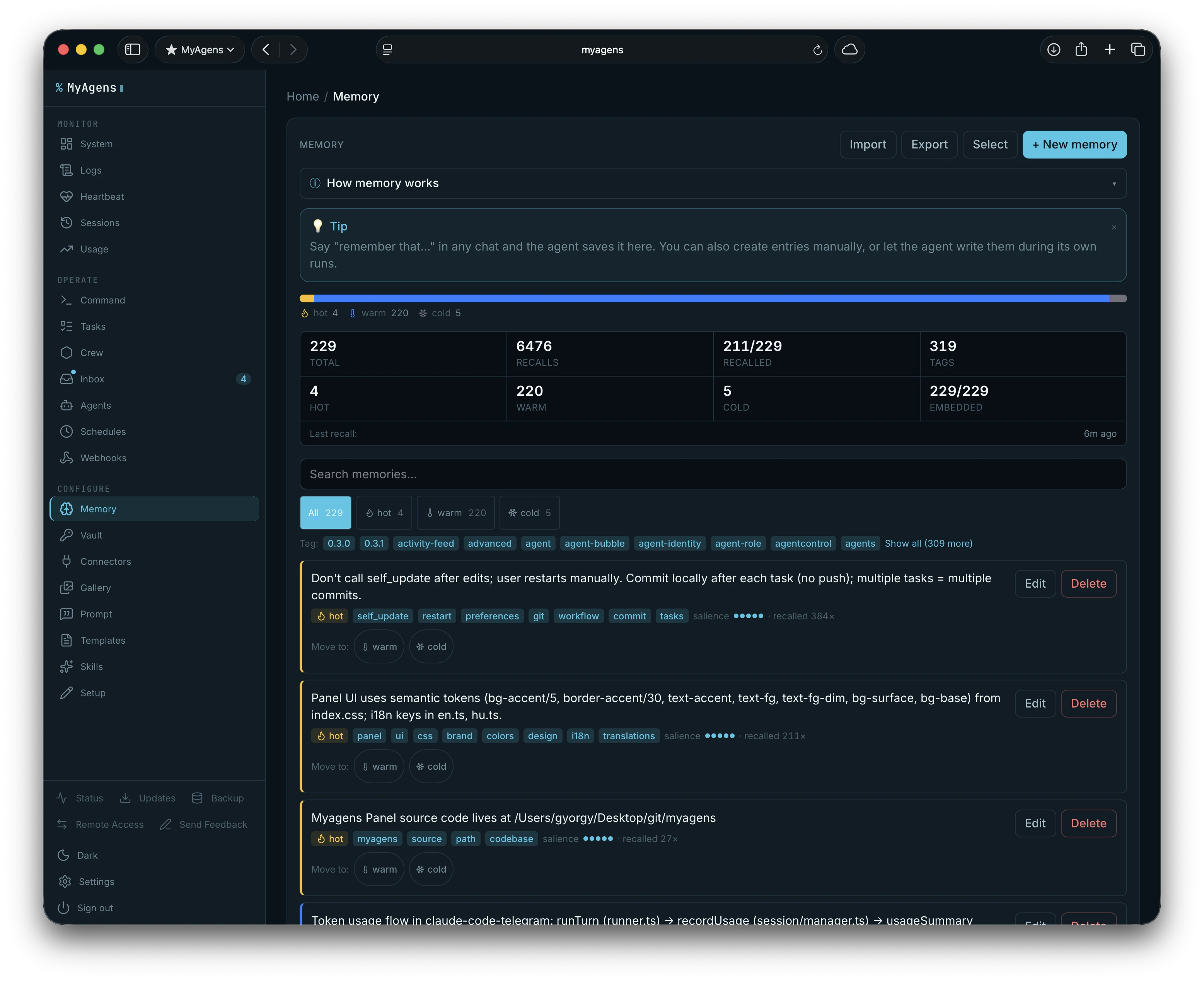The width and height of the screenshot is (1204, 982).
Task: Click the Select button
Action: point(989,145)
